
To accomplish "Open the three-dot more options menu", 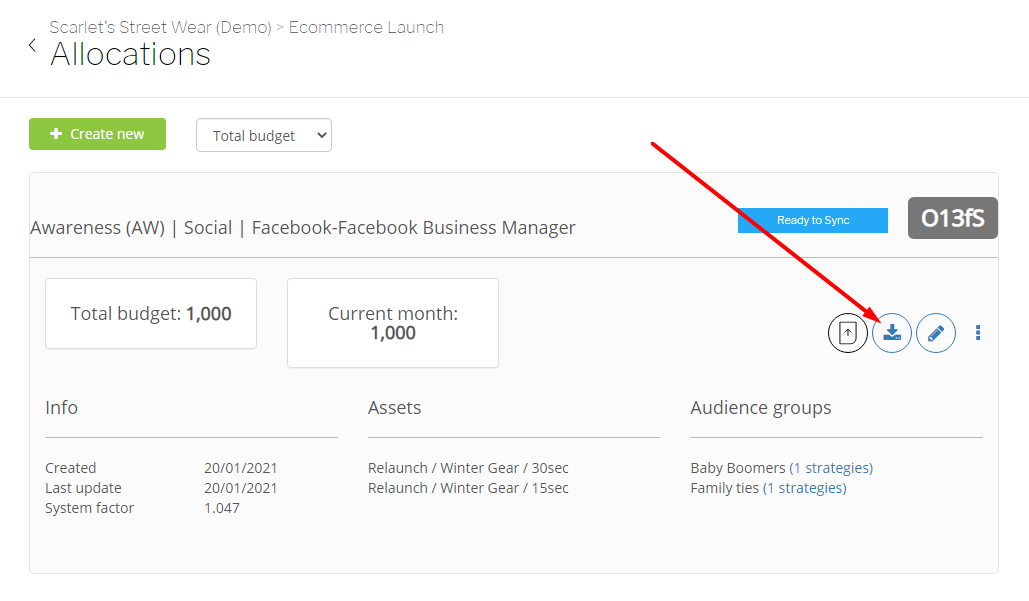I will pyautogui.click(x=978, y=333).
